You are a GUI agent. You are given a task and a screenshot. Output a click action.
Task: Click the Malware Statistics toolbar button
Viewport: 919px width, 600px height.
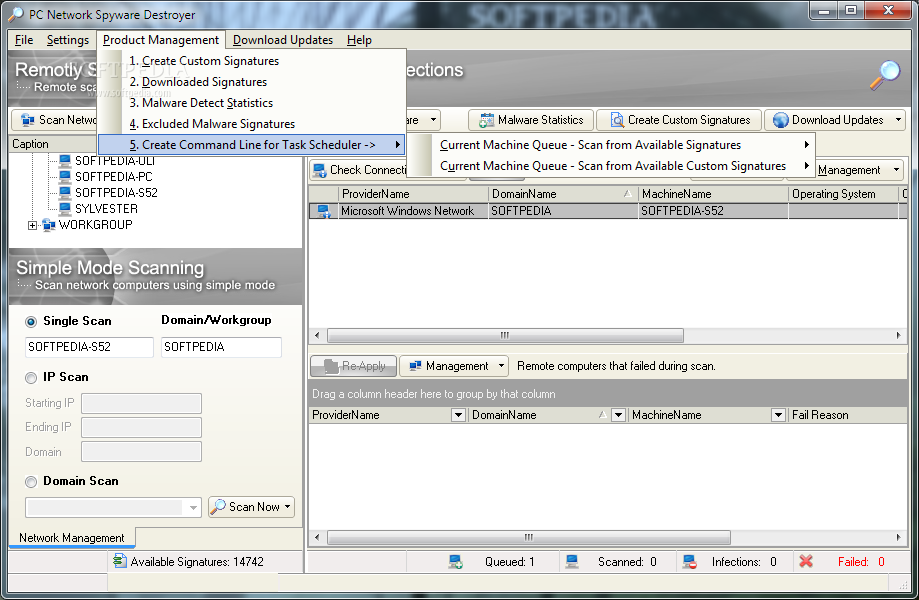pyautogui.click(x=531, y=120)
